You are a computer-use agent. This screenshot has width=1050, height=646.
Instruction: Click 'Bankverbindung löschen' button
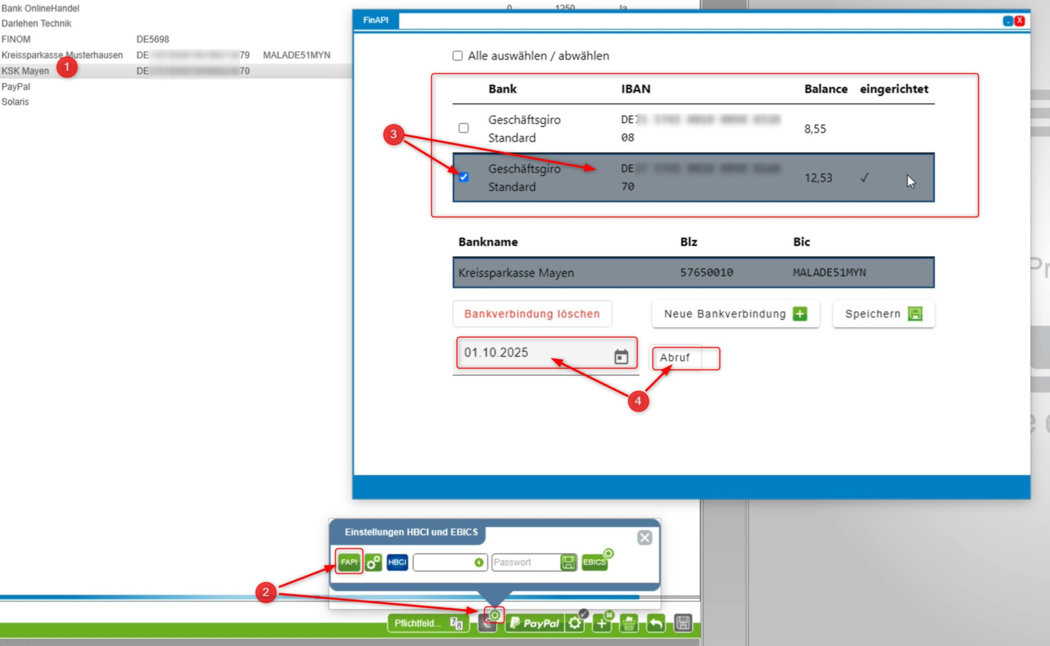coord(532,314)
